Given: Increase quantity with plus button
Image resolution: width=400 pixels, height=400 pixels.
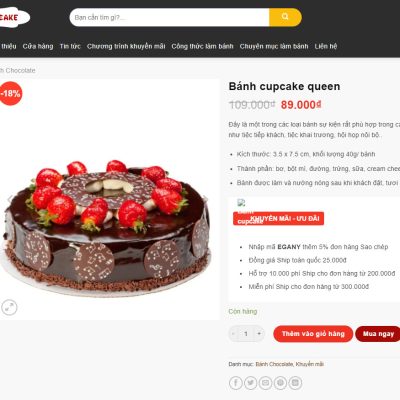Looking at the screenshot, I should click(x=259, y=334).
